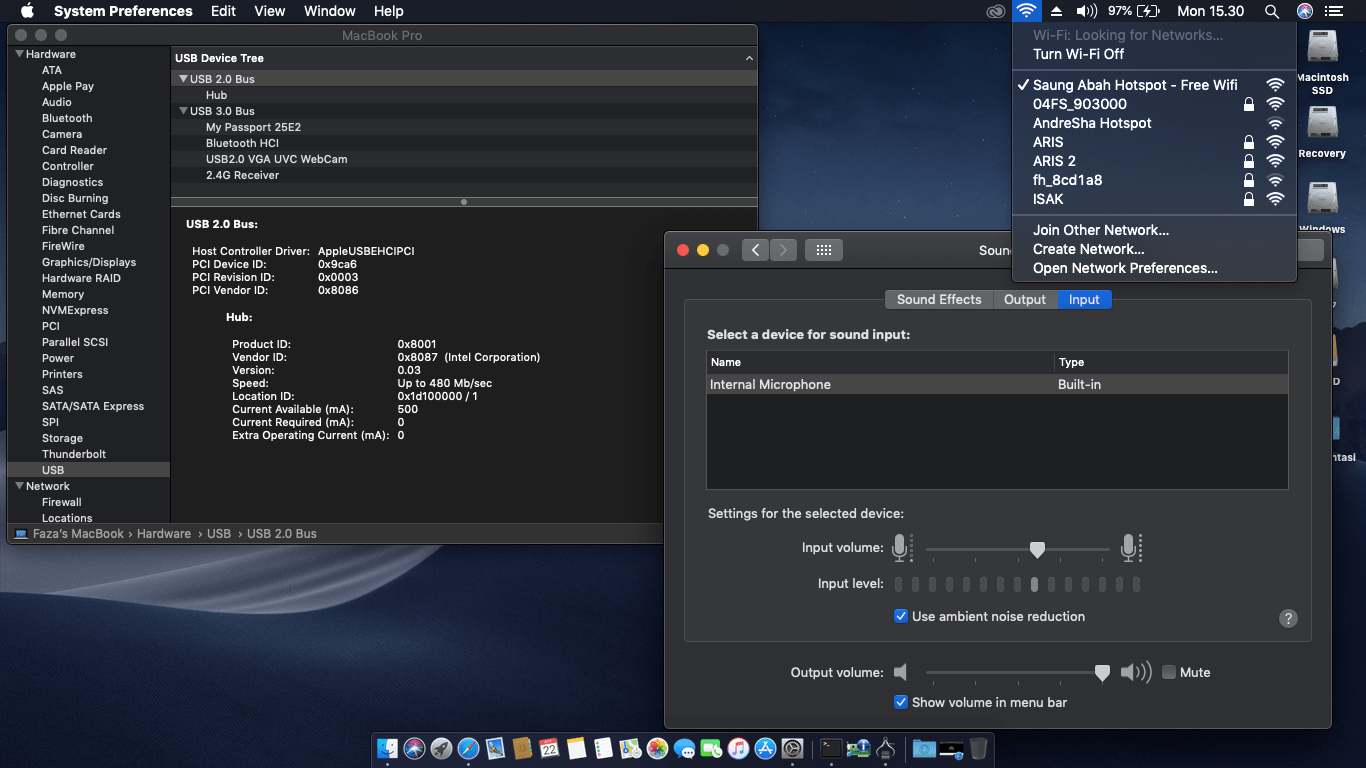Launch Terminal from the Dock
1366x768 pixels.
click(831, 748)
